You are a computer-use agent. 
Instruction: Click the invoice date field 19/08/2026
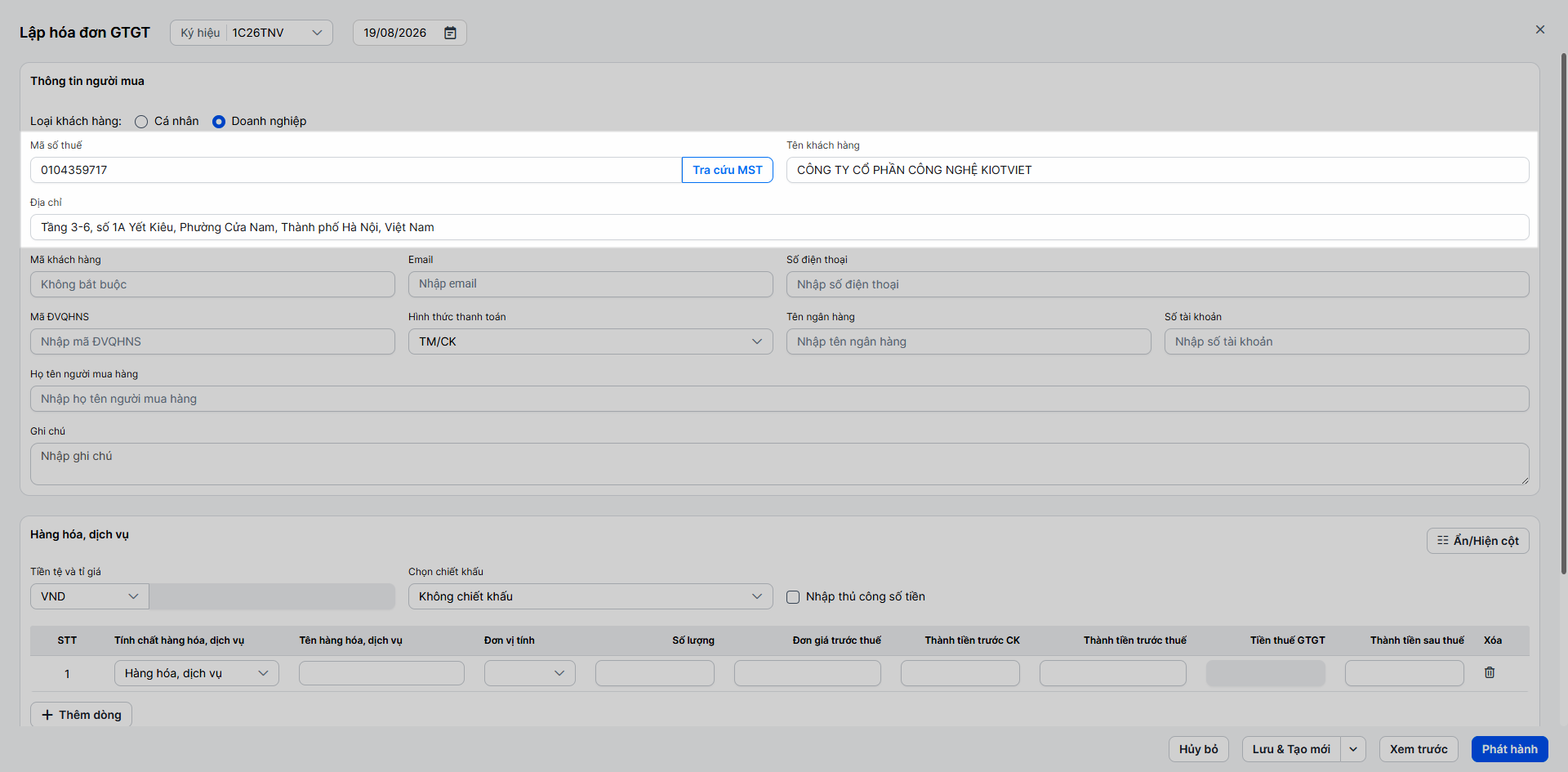[410, 33]
